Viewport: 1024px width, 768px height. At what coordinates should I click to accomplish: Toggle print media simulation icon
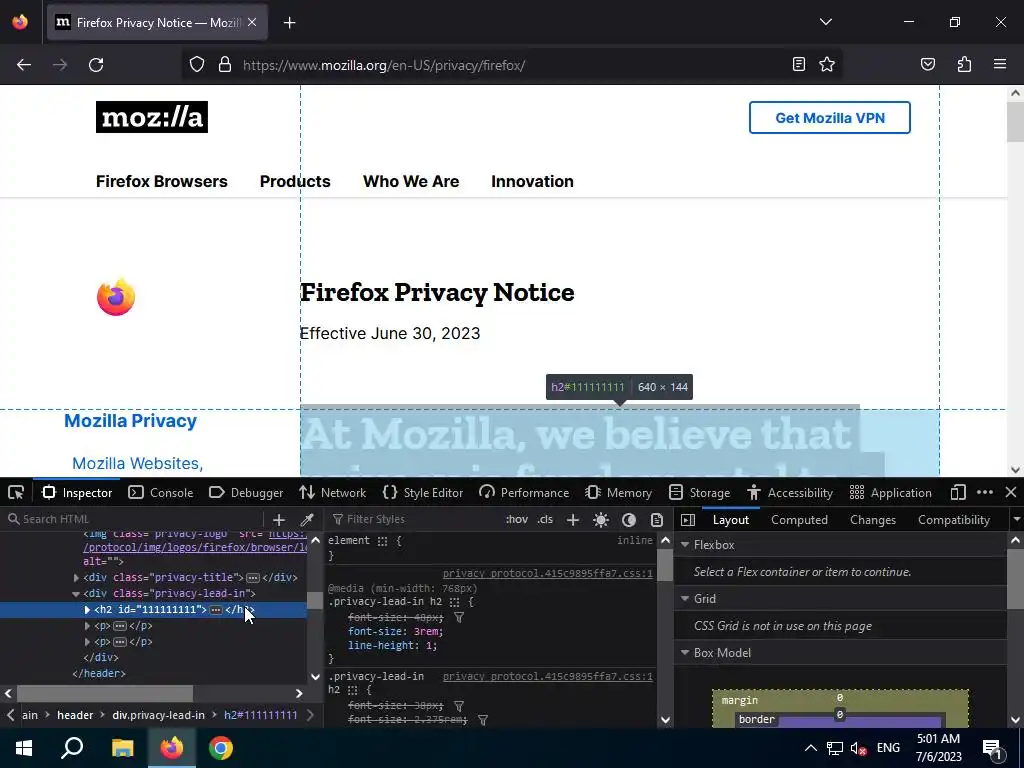tap(657, 519)
